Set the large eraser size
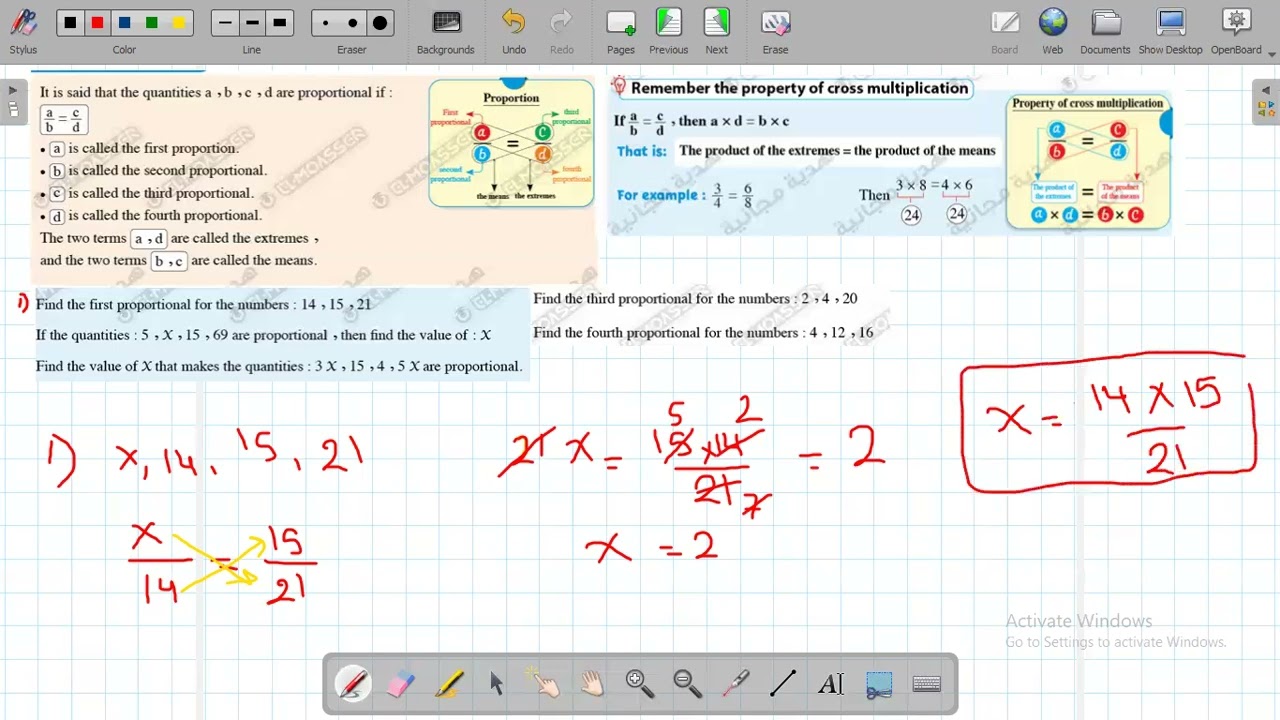 tap(379, 23)
